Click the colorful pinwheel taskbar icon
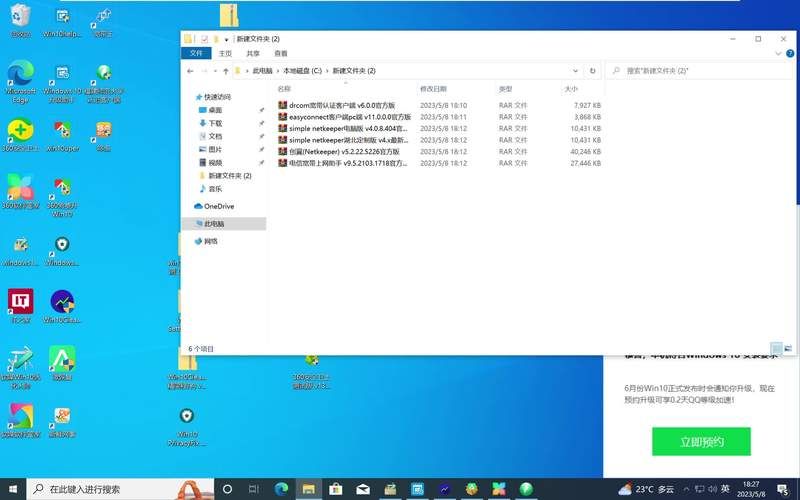The height and width of the screenshot is (500, 800). pyautogui.click(x=498, y=489)
